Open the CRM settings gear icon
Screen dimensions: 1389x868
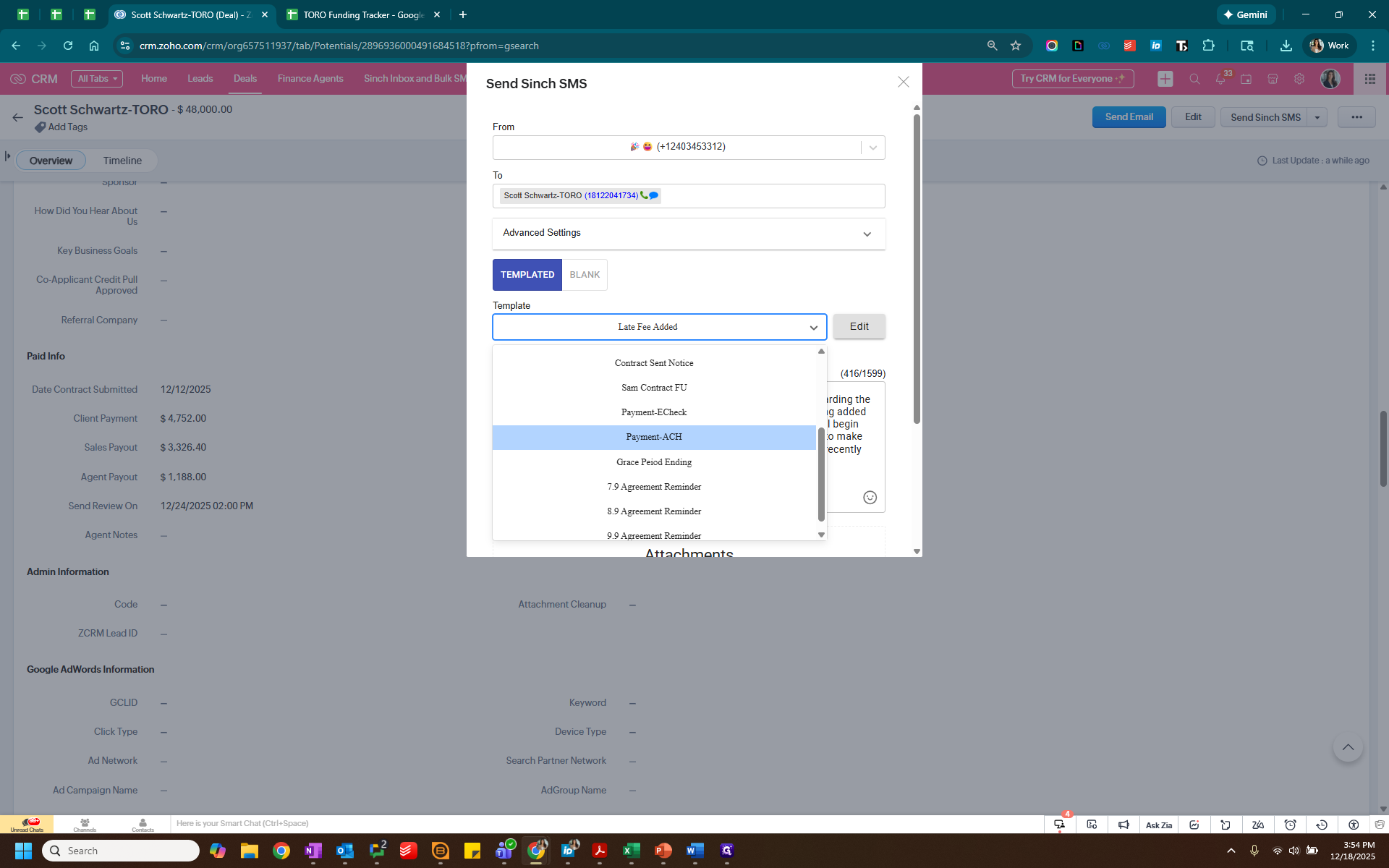tap(1299, 79)
